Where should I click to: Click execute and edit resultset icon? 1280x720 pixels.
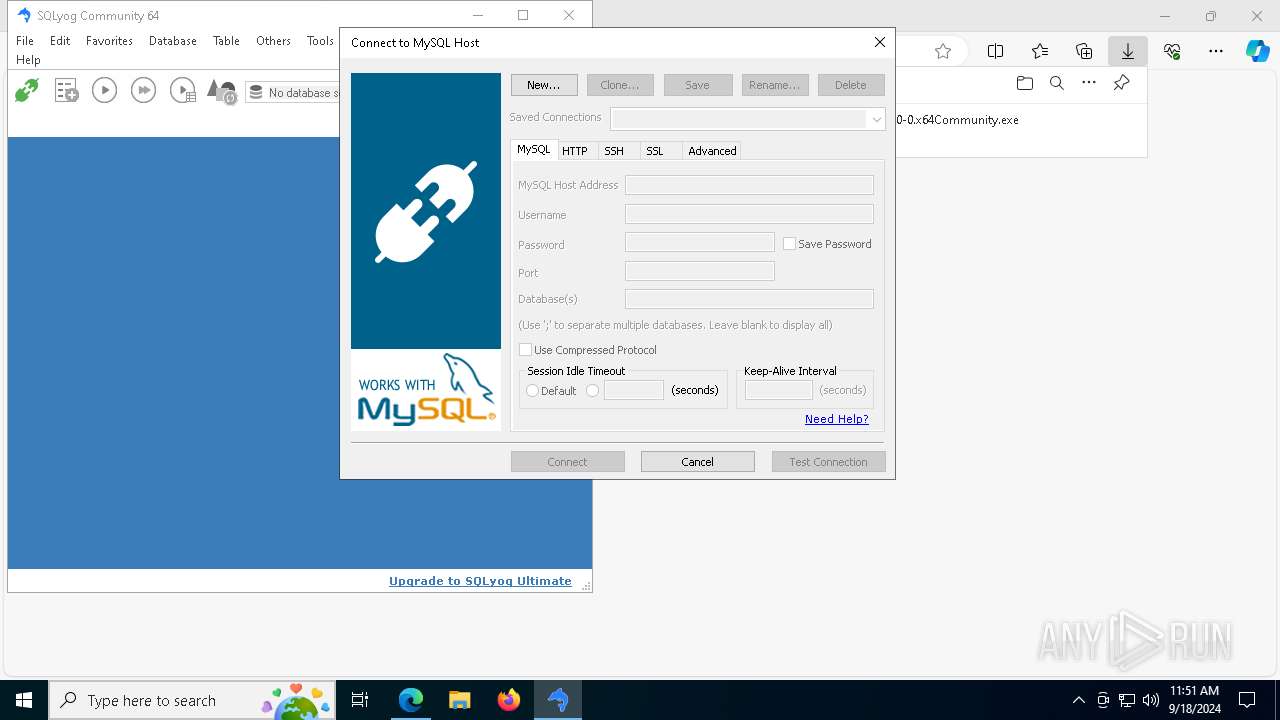(x=183, y=90)
